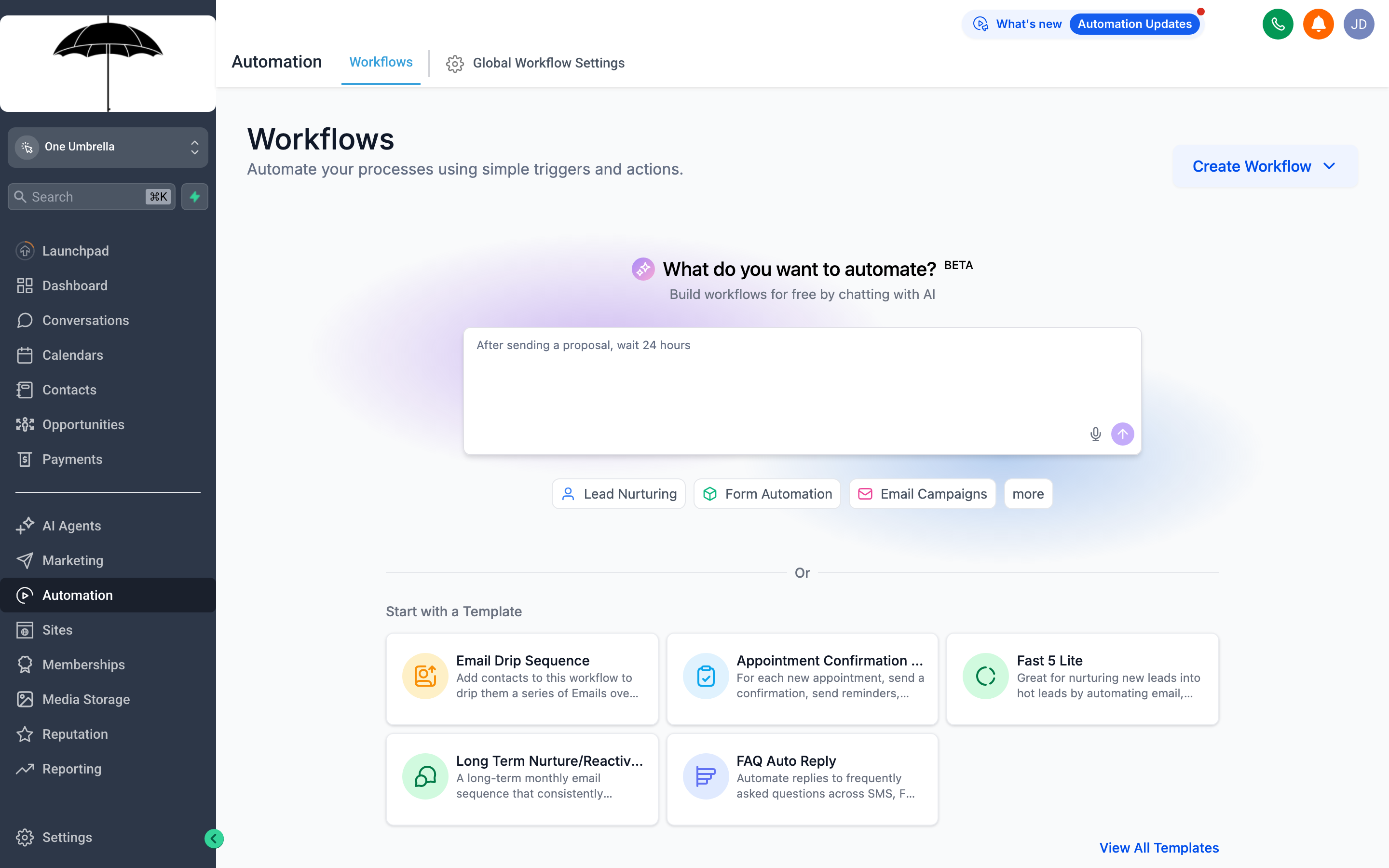Click the umbrella logo image
The width and height of the screenshot is (1389, 868).
click(108, 63)
